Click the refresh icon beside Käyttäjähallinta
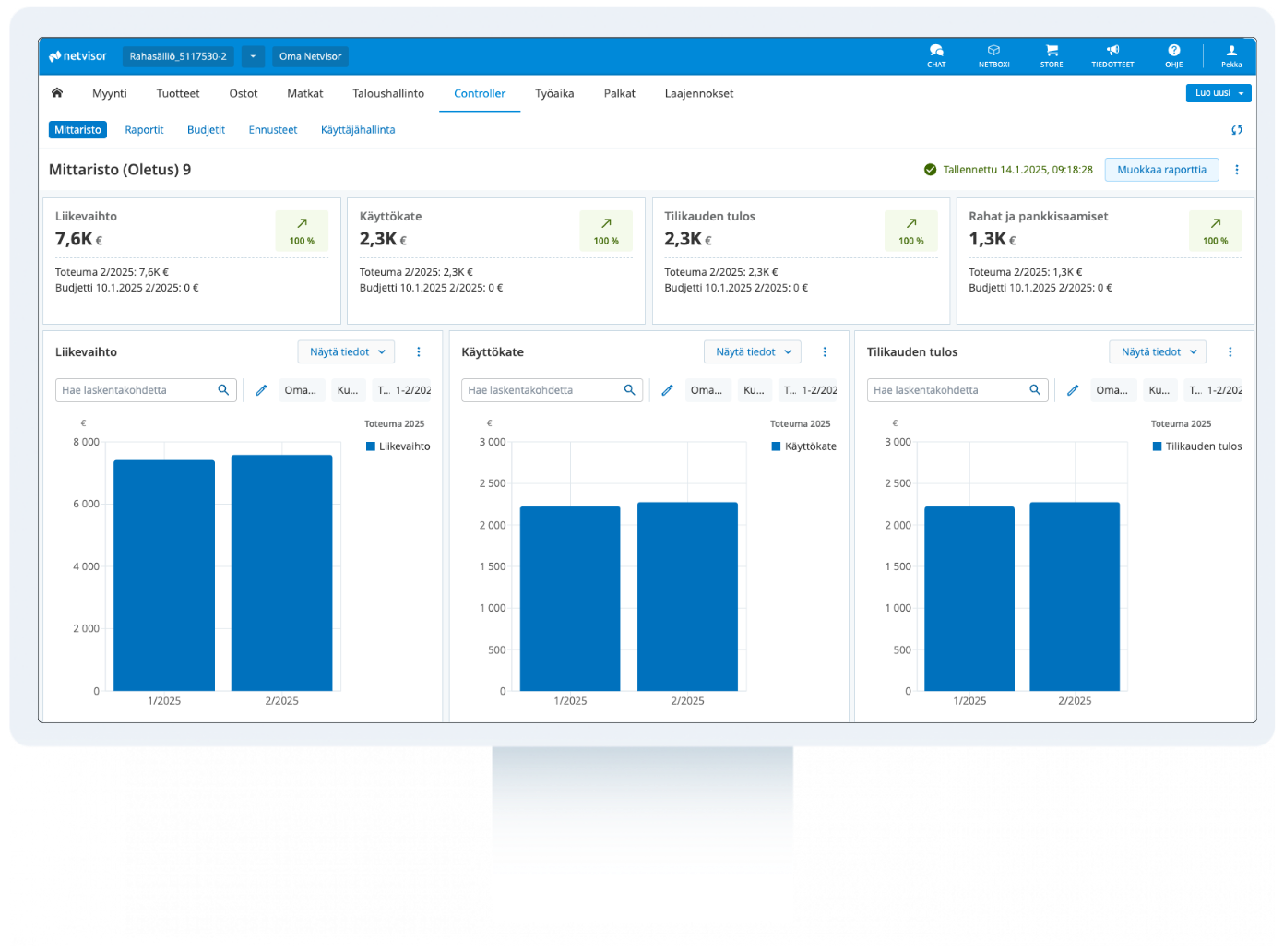The width and height of the screenshot is (1284, 952). coord(1237,130)
